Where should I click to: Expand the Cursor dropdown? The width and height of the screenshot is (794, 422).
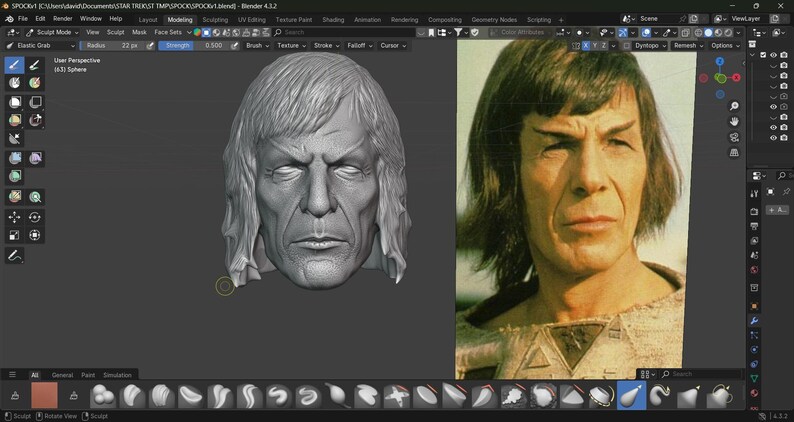point(393,46)
